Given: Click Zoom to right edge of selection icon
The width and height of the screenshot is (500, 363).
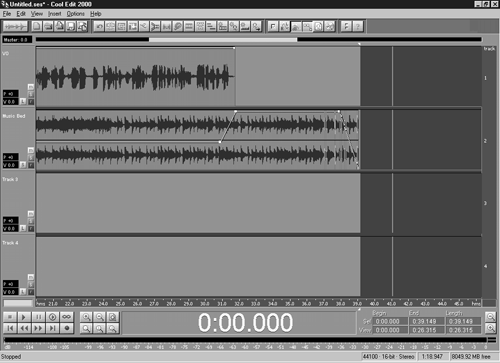Looking at the screenshot, I should tap(113, 328).
